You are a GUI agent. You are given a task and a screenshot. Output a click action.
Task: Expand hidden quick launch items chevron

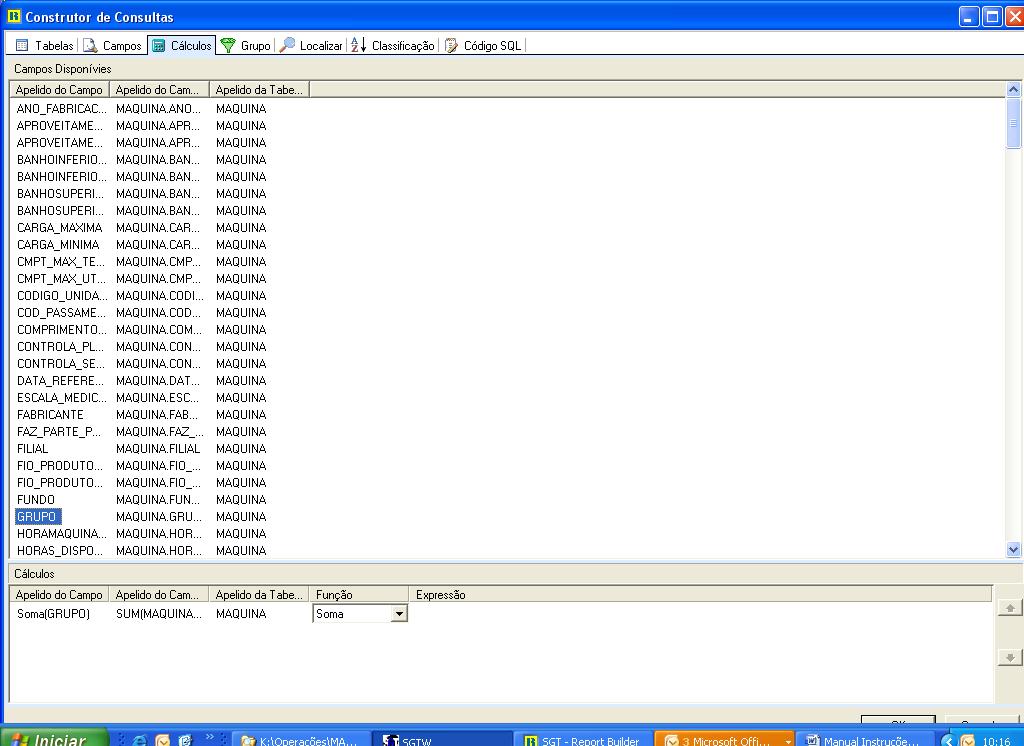coord(211,738)
